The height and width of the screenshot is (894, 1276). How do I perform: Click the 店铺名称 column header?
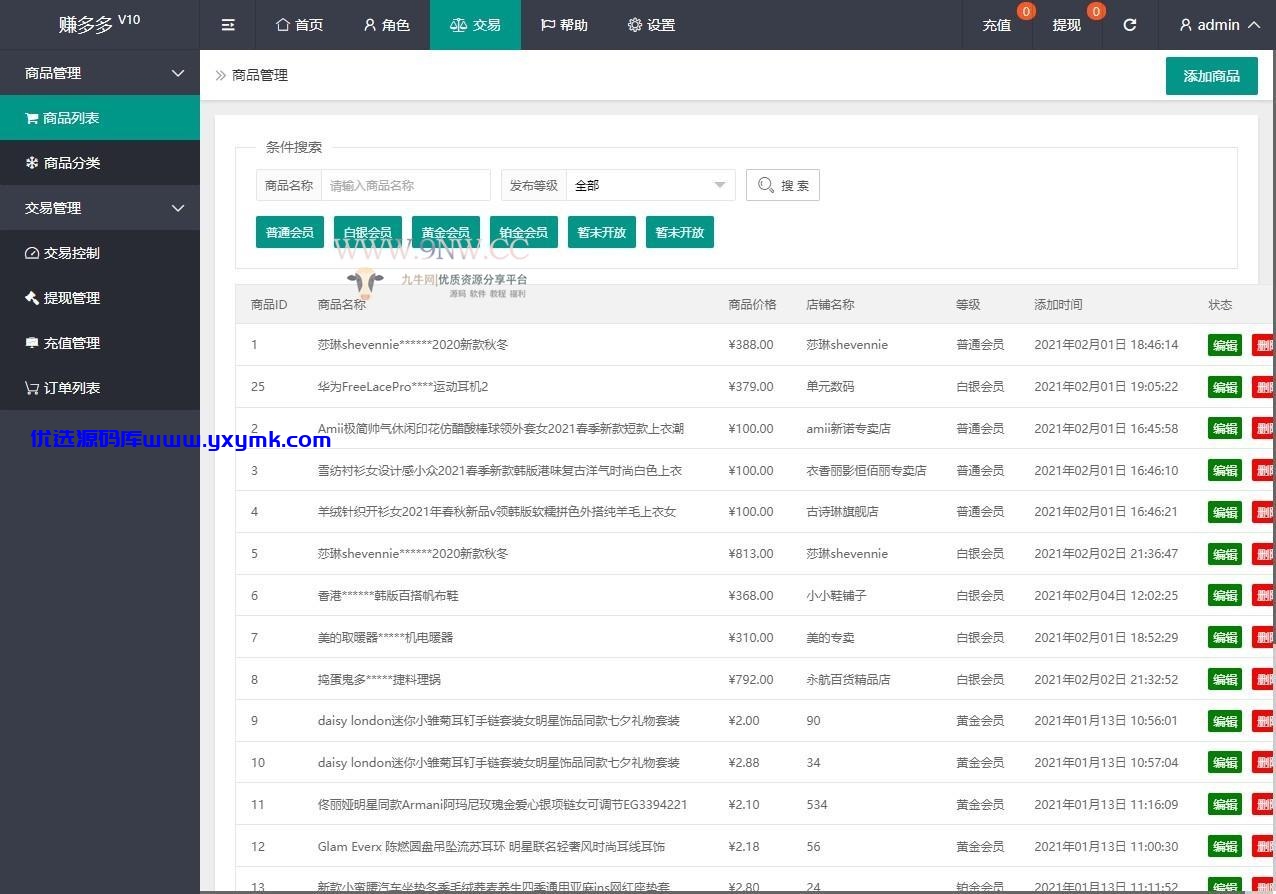point(830,304)
